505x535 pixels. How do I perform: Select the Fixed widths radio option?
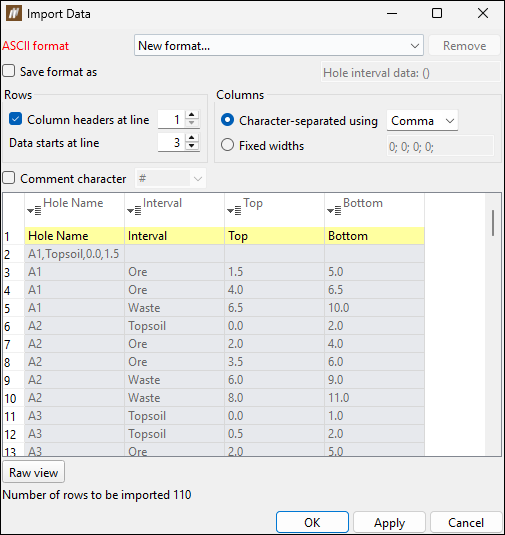227,145
